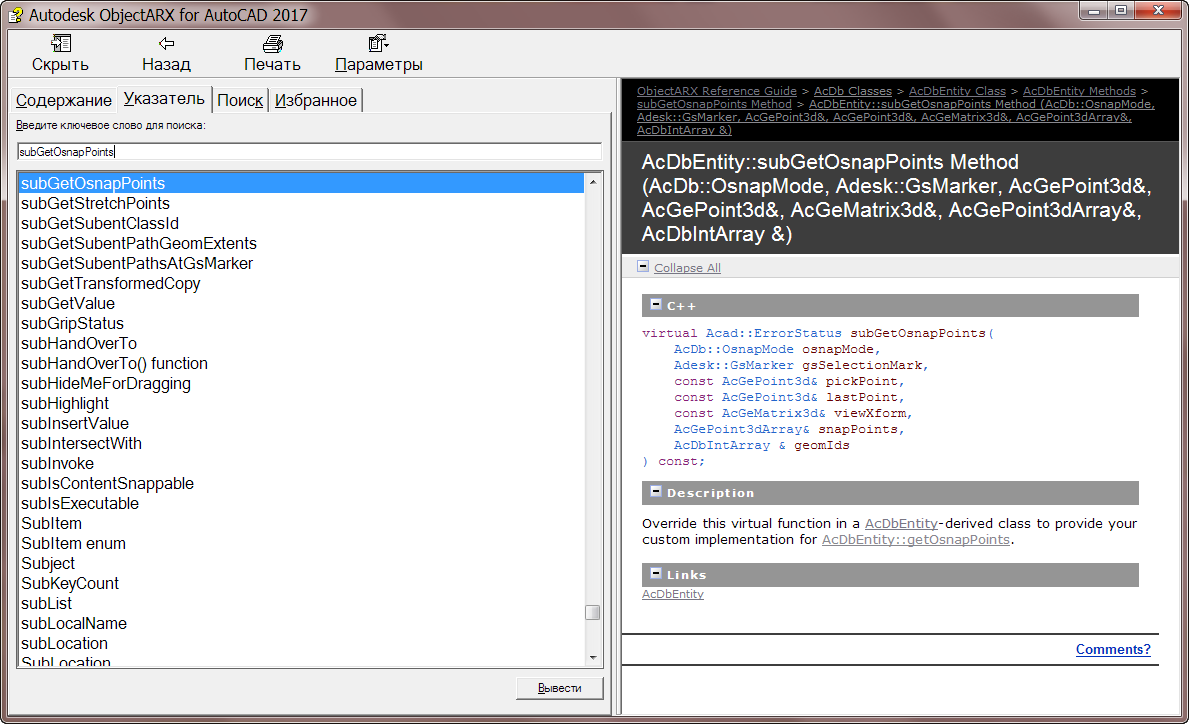Click the Comments? link
The image size is (1189, 724).
(x=1113, y=649)
